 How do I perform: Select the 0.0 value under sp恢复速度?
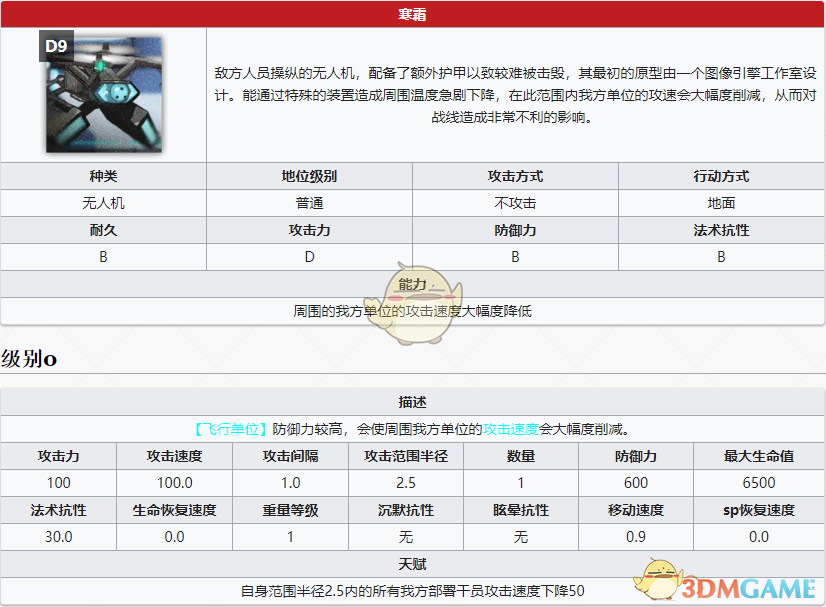point(759,537)
